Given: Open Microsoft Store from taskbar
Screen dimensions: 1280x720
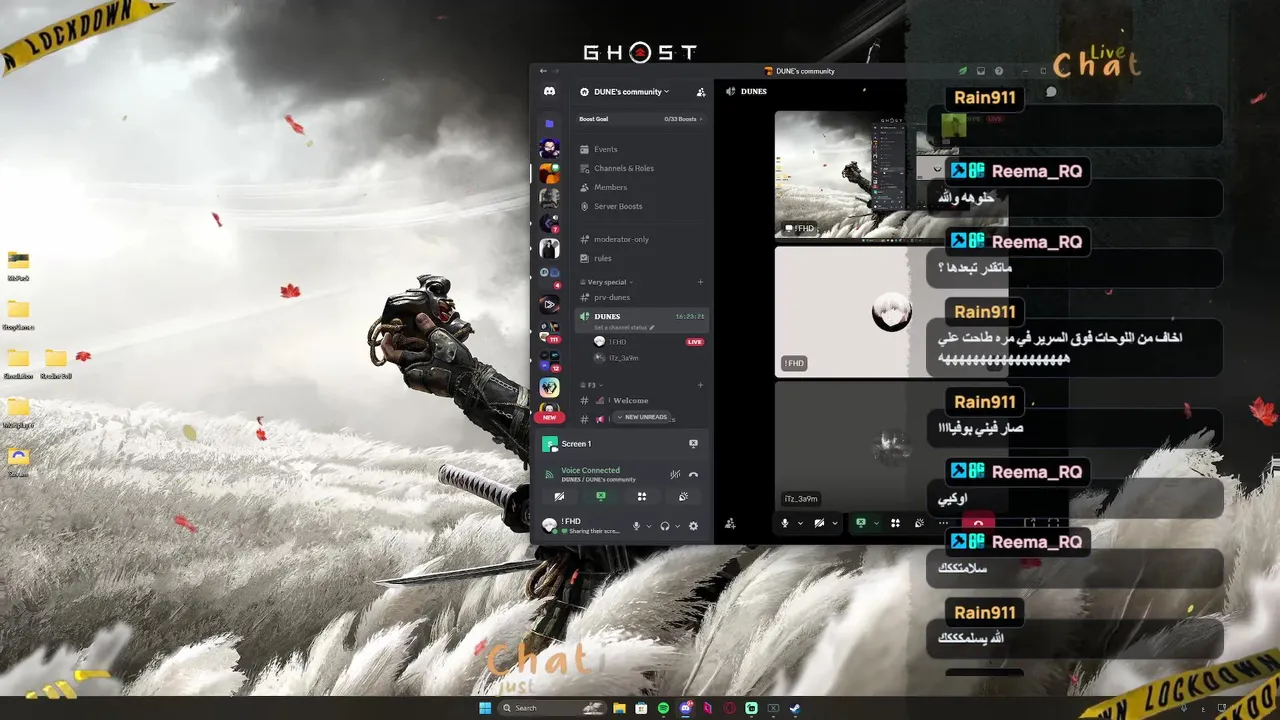Looking at the screenshot, I should 642,708.
